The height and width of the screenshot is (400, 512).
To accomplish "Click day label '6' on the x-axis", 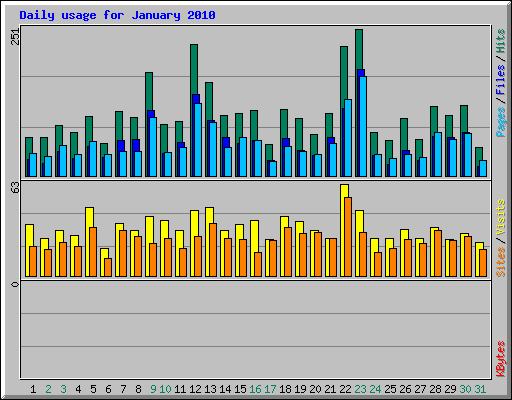I will pos(108,389).
